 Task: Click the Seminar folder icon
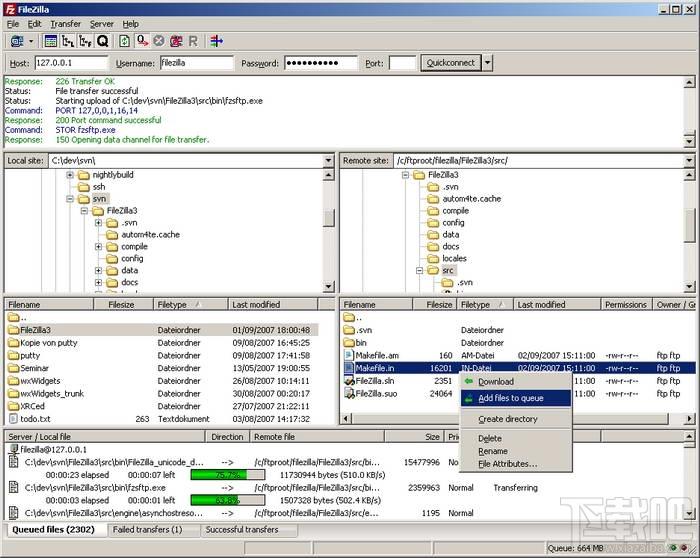click(13, 368)
